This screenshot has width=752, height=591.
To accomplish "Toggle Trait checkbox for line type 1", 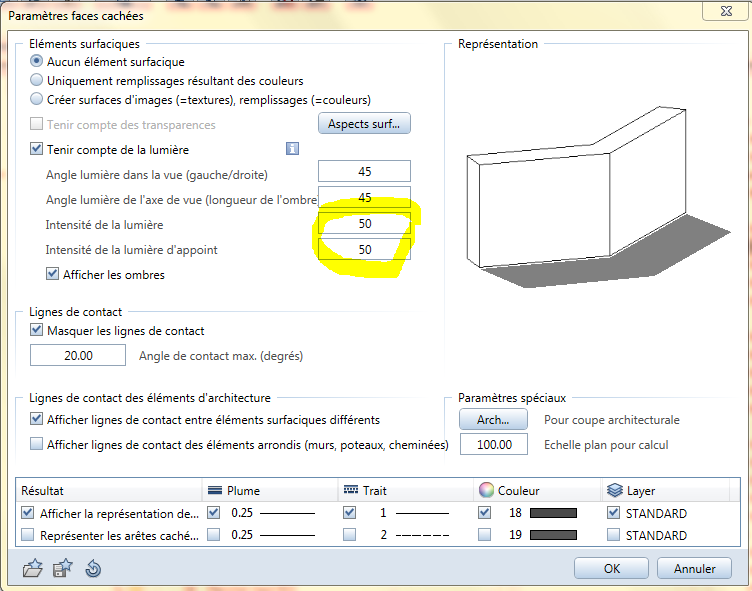I will pos(350,513).
